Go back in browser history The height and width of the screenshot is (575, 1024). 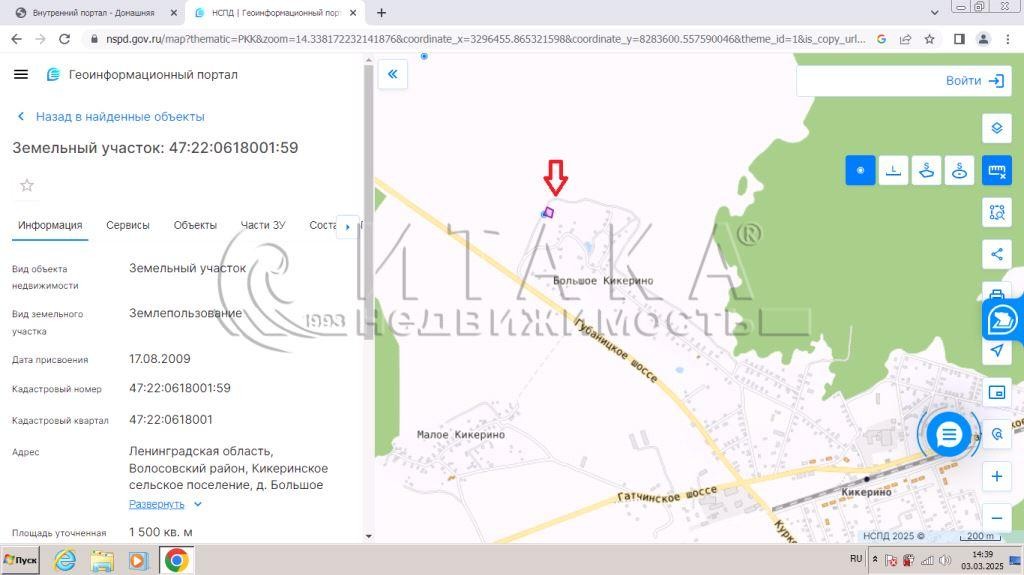[x=17, y=39]
